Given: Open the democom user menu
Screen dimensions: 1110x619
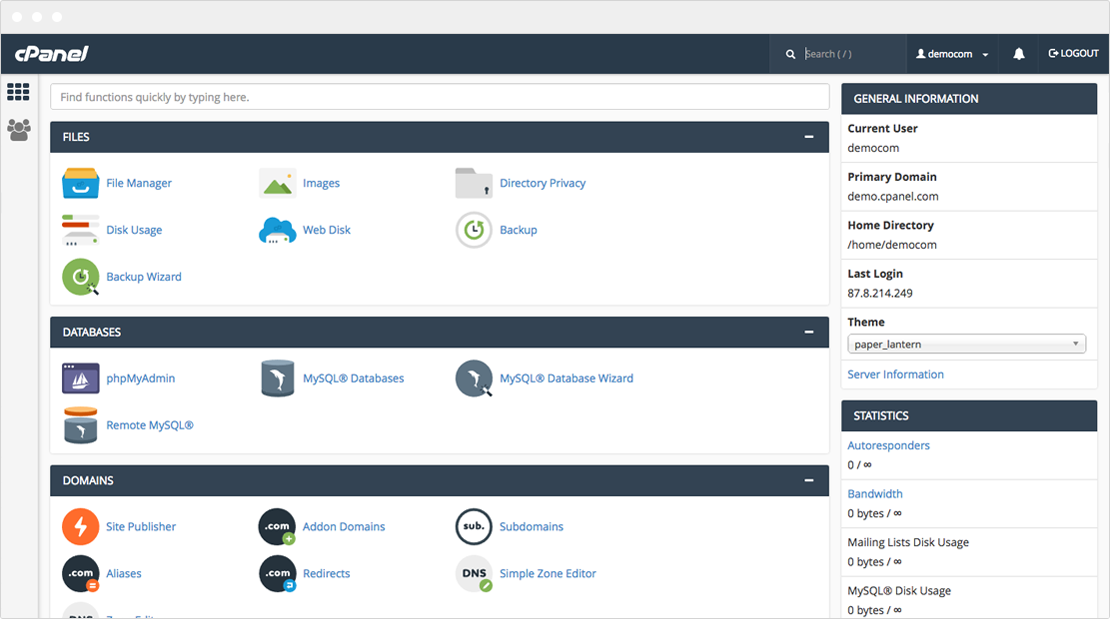Looking at the screenshot, I should 952,54.
